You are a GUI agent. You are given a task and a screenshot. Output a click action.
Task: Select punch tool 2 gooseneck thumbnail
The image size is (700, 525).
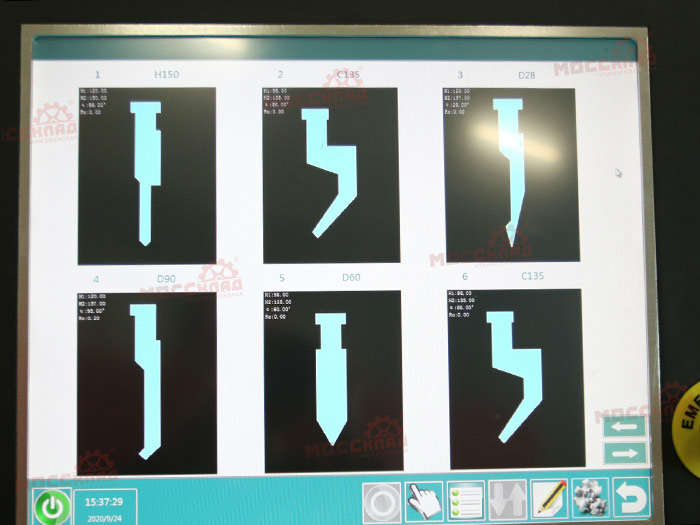click(x=331, y=175)
